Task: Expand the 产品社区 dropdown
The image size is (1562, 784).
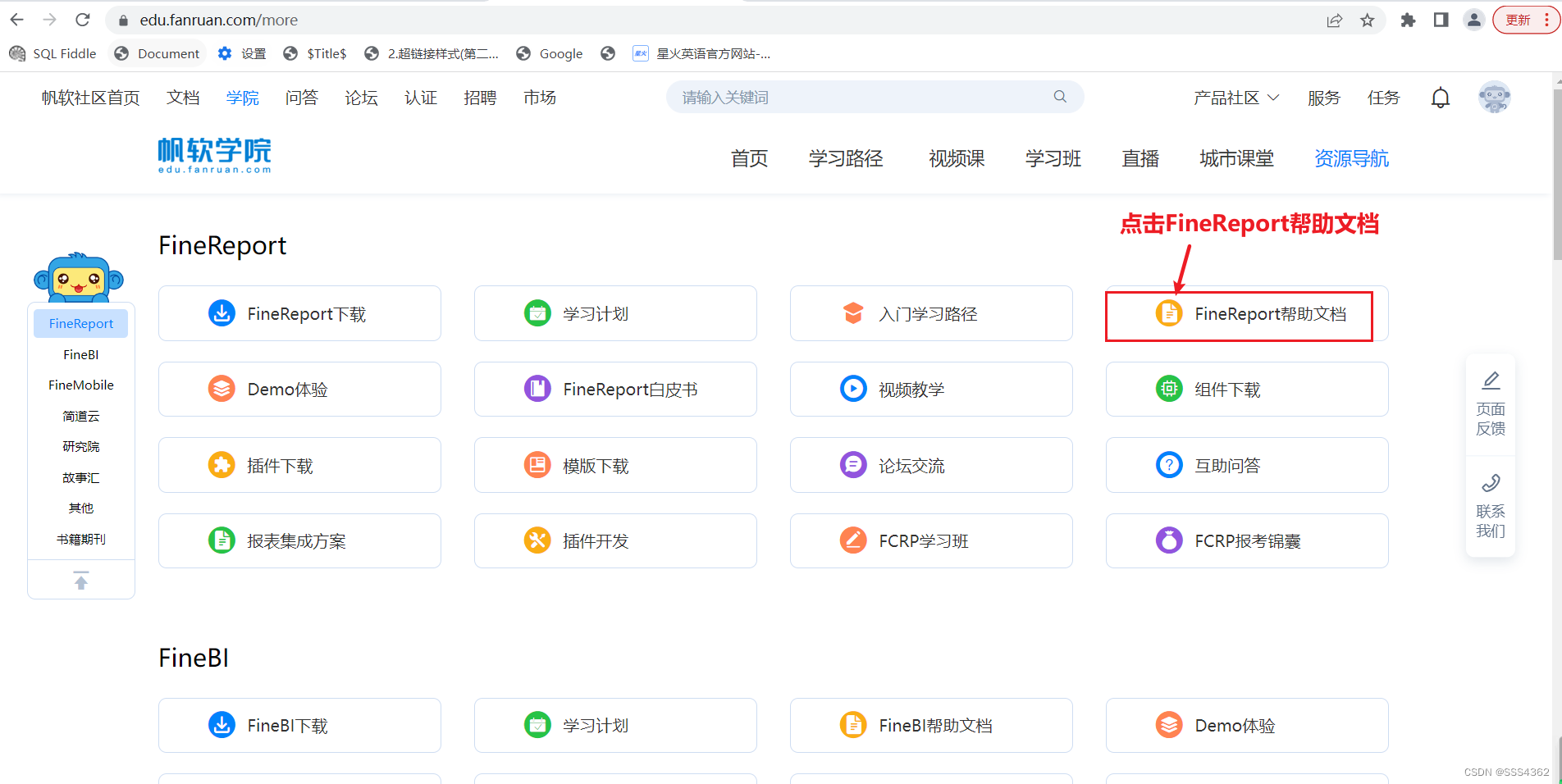Action: coord(1236,98)
